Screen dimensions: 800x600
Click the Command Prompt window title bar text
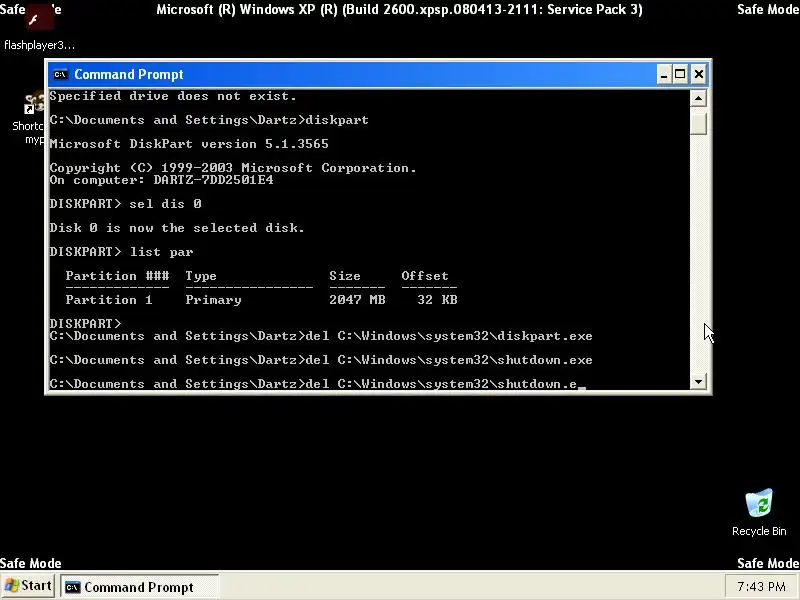click(129, 74)
